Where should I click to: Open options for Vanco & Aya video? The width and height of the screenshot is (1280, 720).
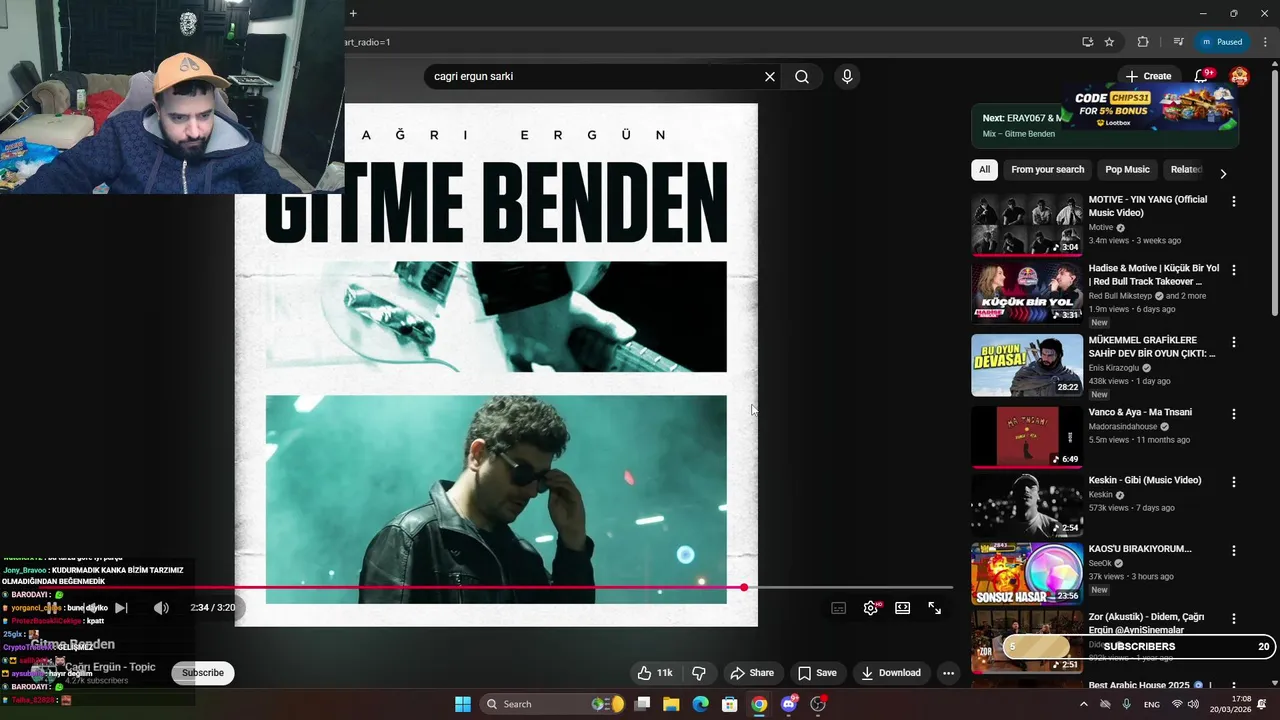point(1234,414)
